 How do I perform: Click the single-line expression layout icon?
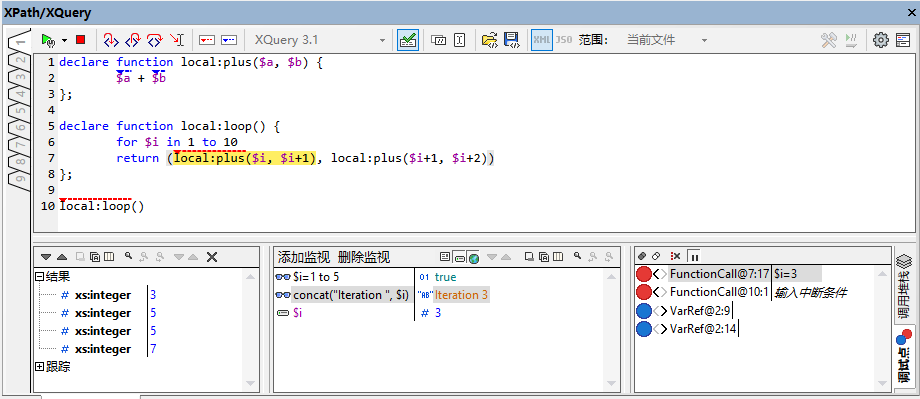point(438,40)
